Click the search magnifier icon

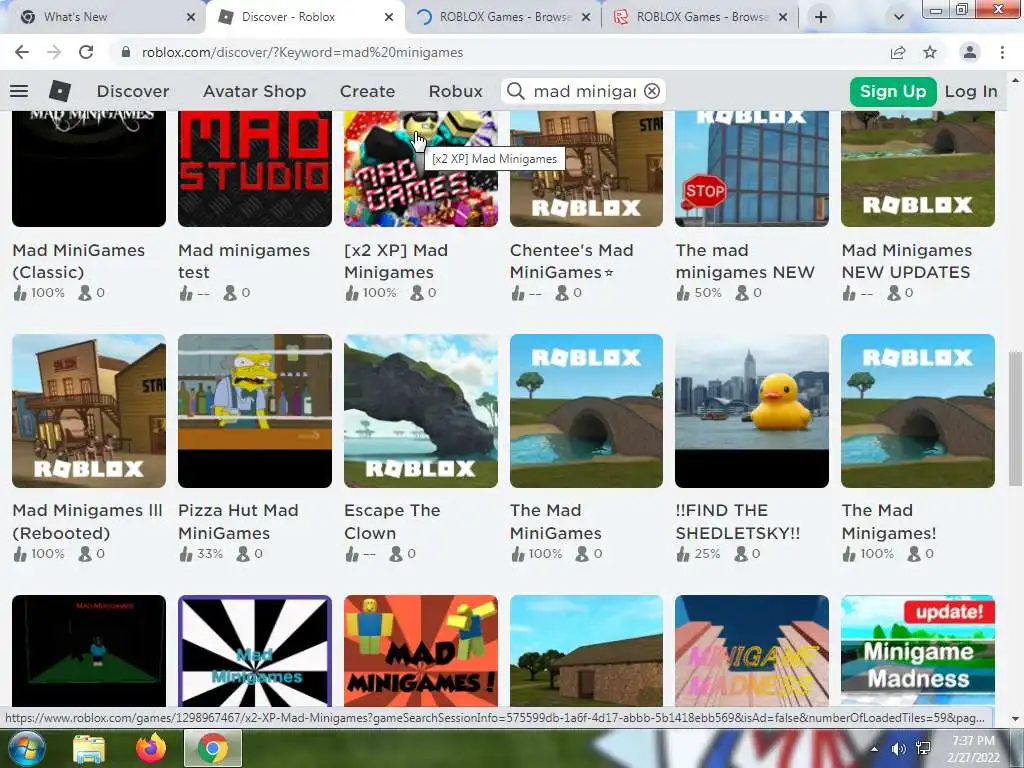516,91
